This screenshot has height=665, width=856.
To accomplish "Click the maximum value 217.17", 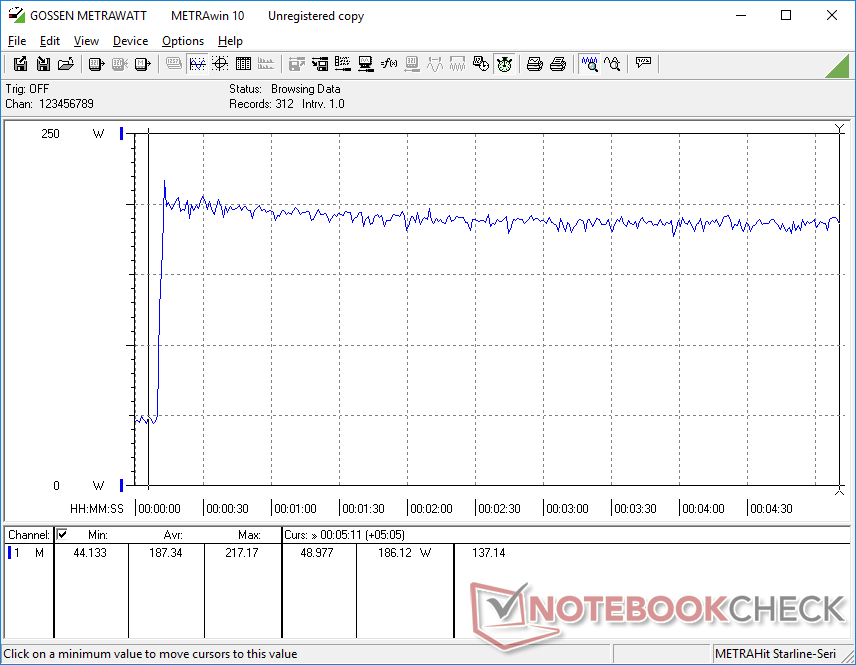I will pos(242,553).
